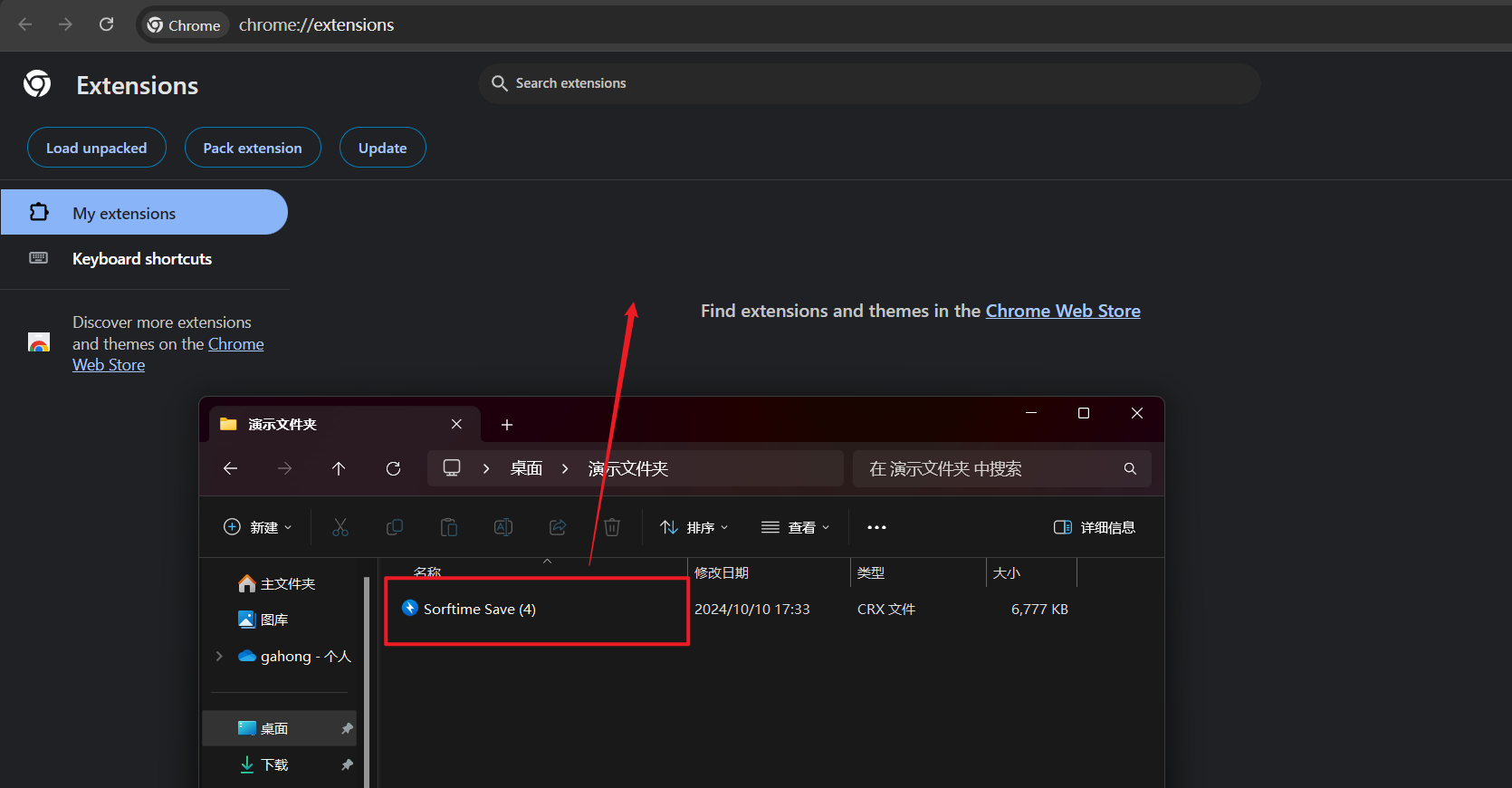
Task: Go forward in Chrome browser
Action: pyautogui.click(x=65, y=24)
